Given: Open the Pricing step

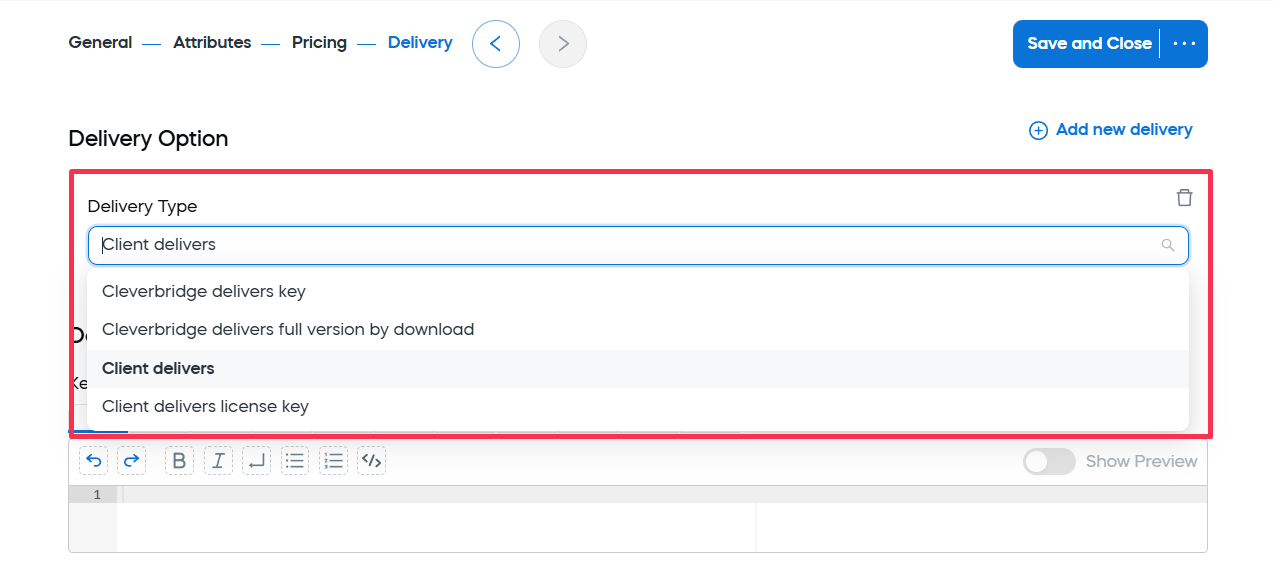Looking at the screenshot, I should point(319,43).
